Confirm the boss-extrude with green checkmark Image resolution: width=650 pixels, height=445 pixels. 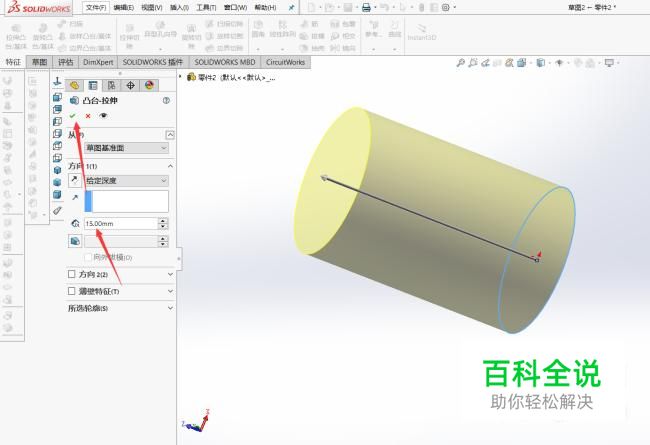73,116
